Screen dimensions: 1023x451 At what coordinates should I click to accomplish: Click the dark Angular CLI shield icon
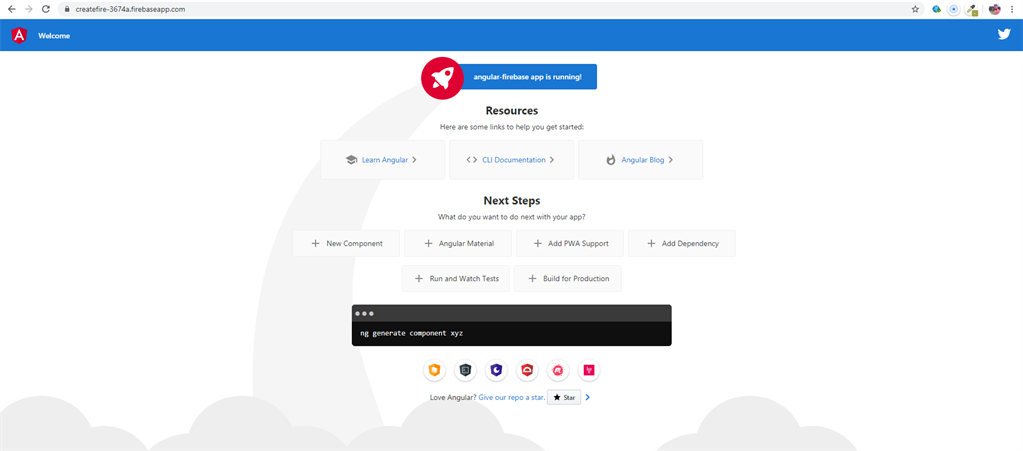(x=465, y=371)
